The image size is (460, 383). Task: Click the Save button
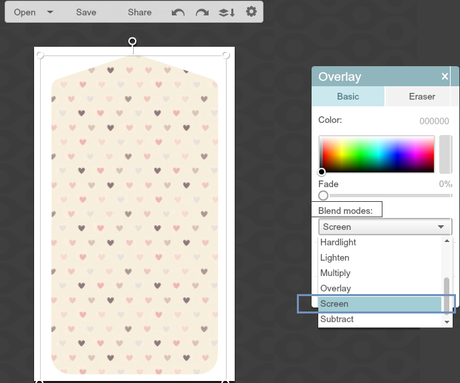(86, 12)
